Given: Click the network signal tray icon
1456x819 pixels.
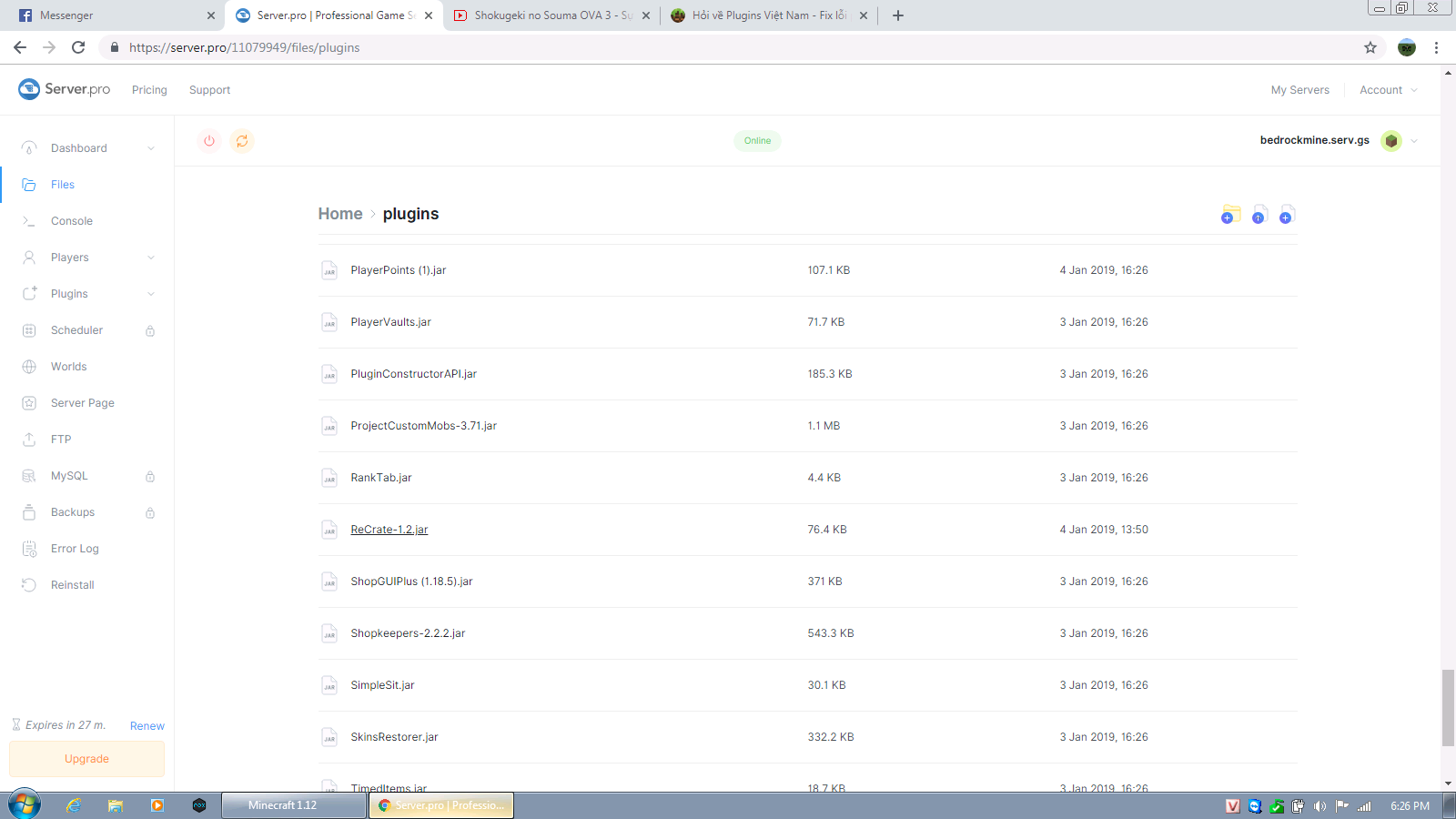Looking at the screenshot, I should 1364,806.
